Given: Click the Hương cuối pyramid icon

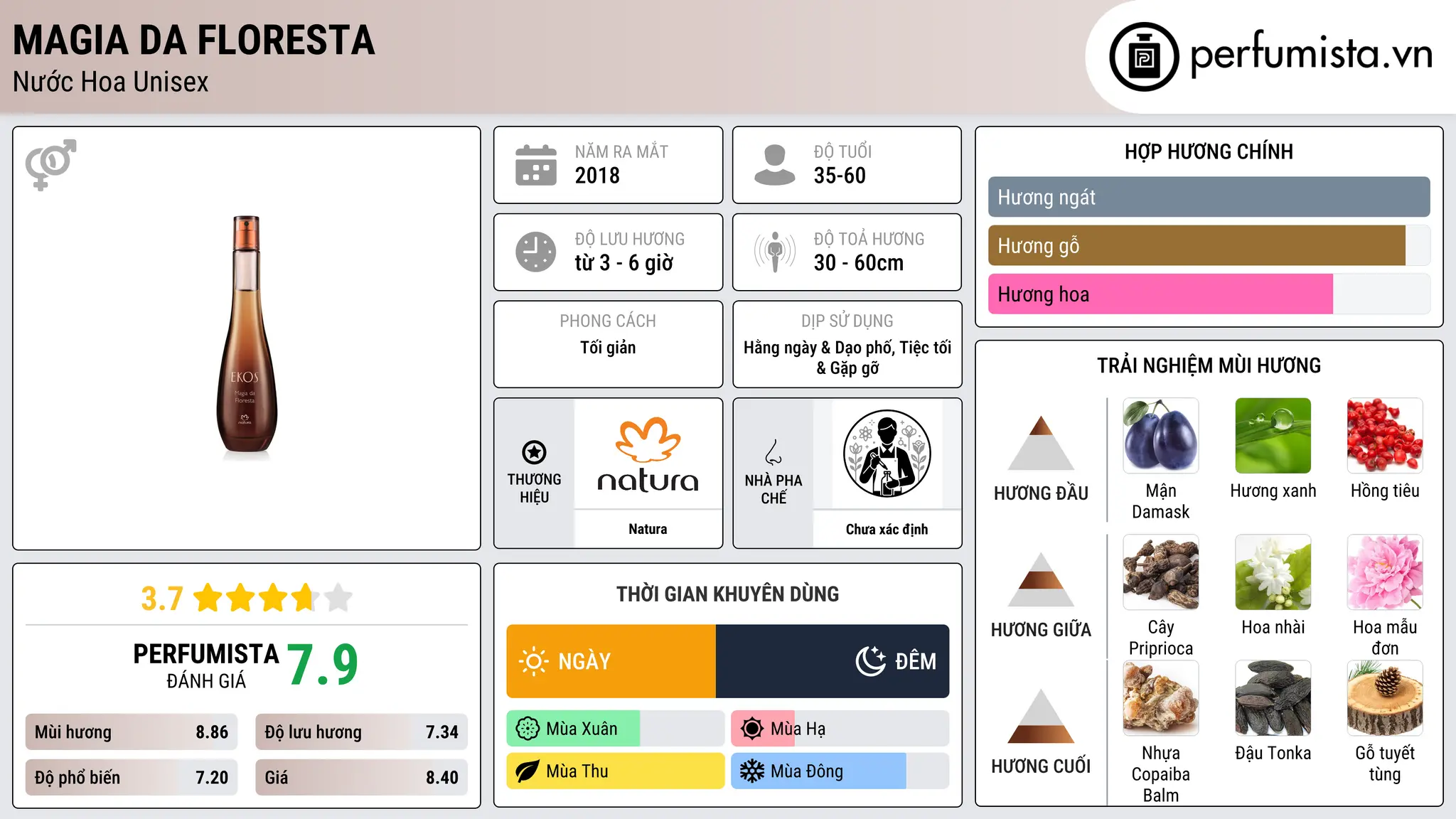Looking at the screenshot, I should coord(1041,716).
